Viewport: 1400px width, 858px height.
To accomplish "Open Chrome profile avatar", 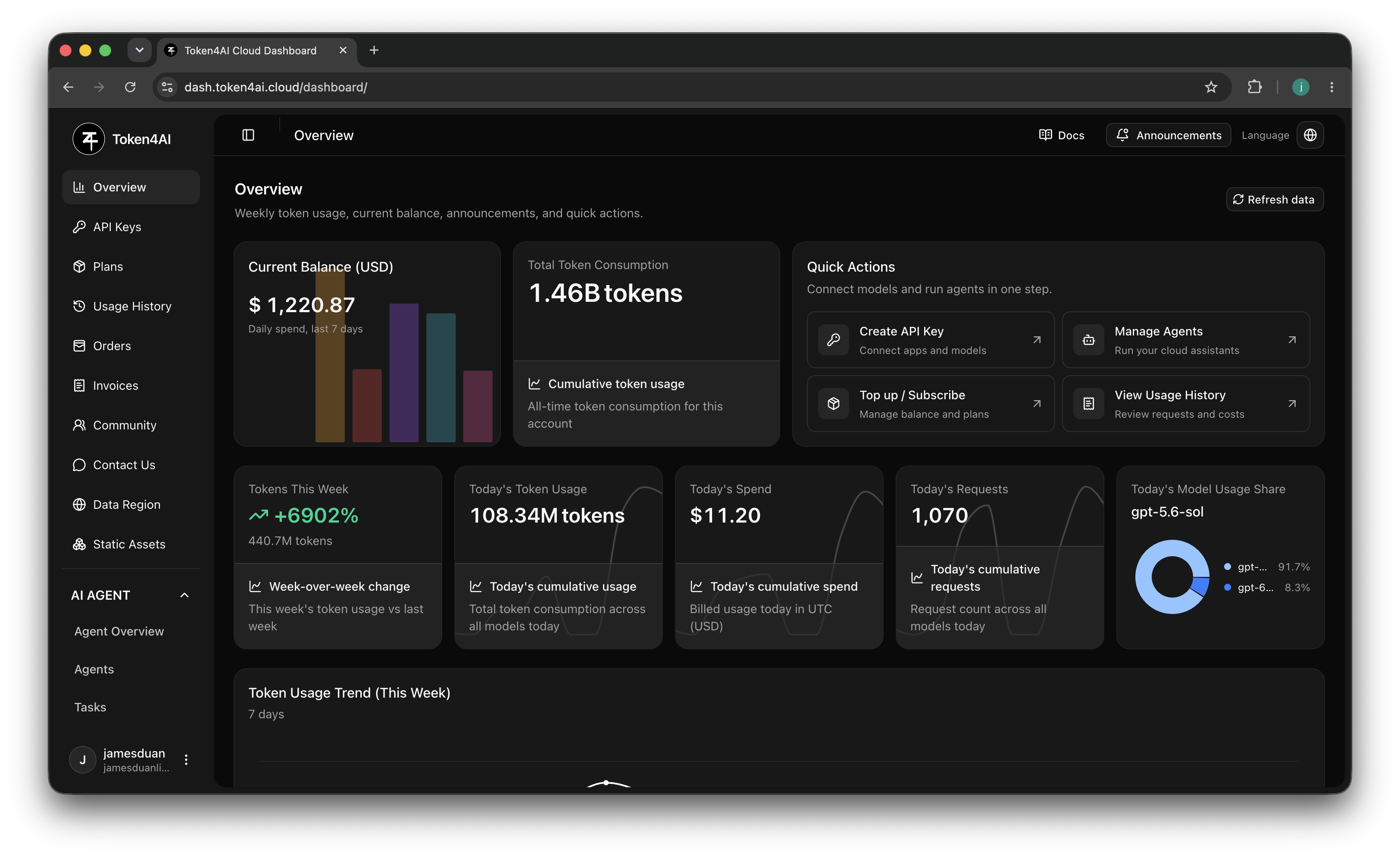I will 1300,87.
